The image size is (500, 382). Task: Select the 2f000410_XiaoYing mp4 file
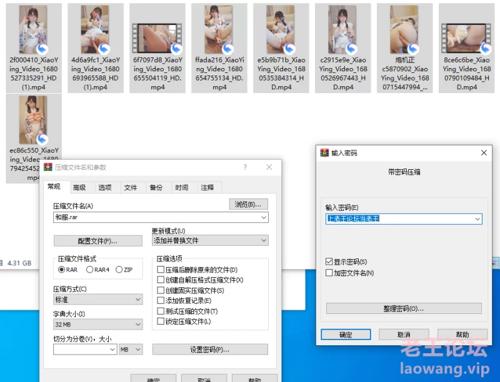34,48
